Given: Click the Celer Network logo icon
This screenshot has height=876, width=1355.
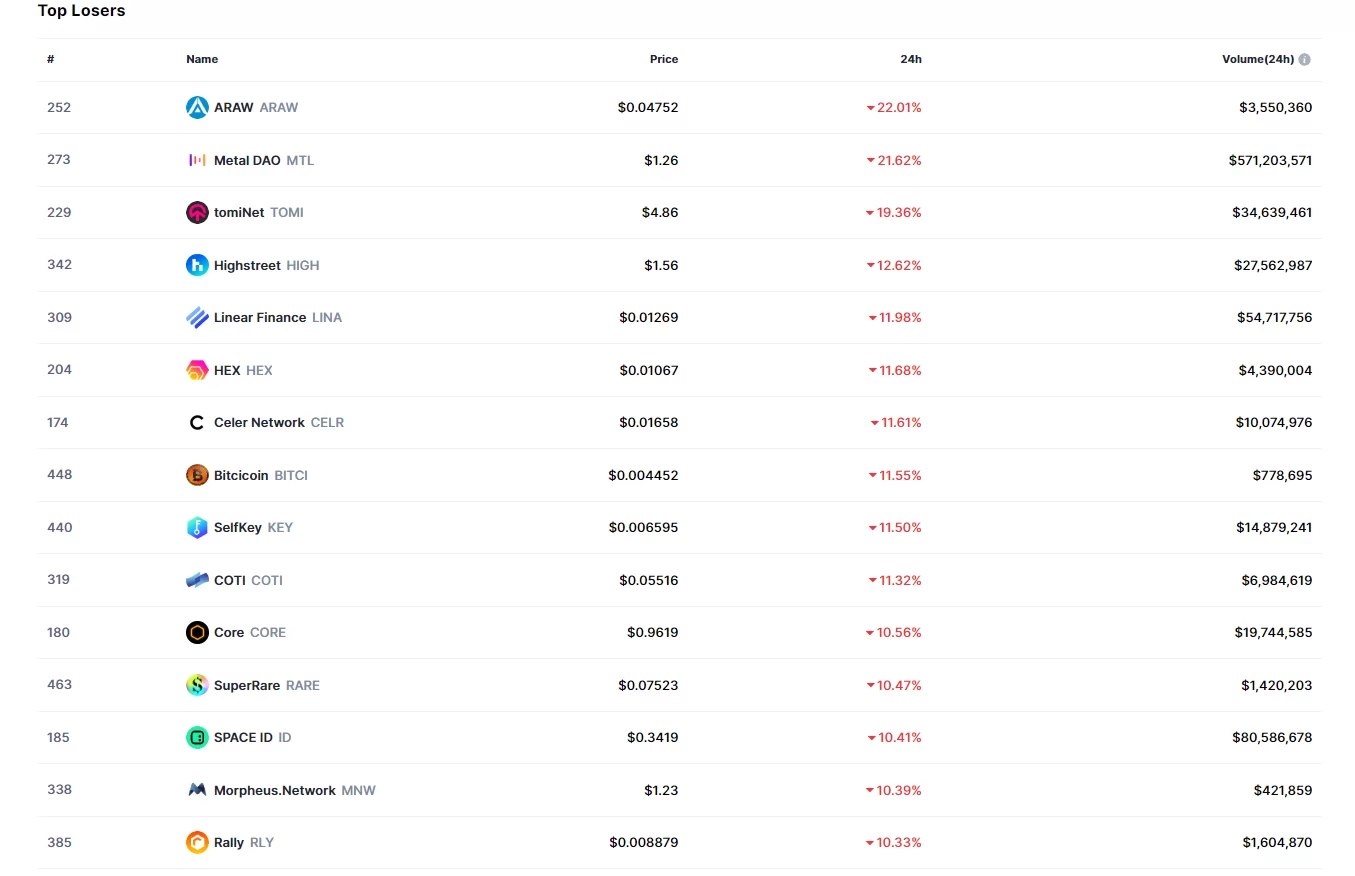Looking at the screenshot, I should (x=197, y=422).
